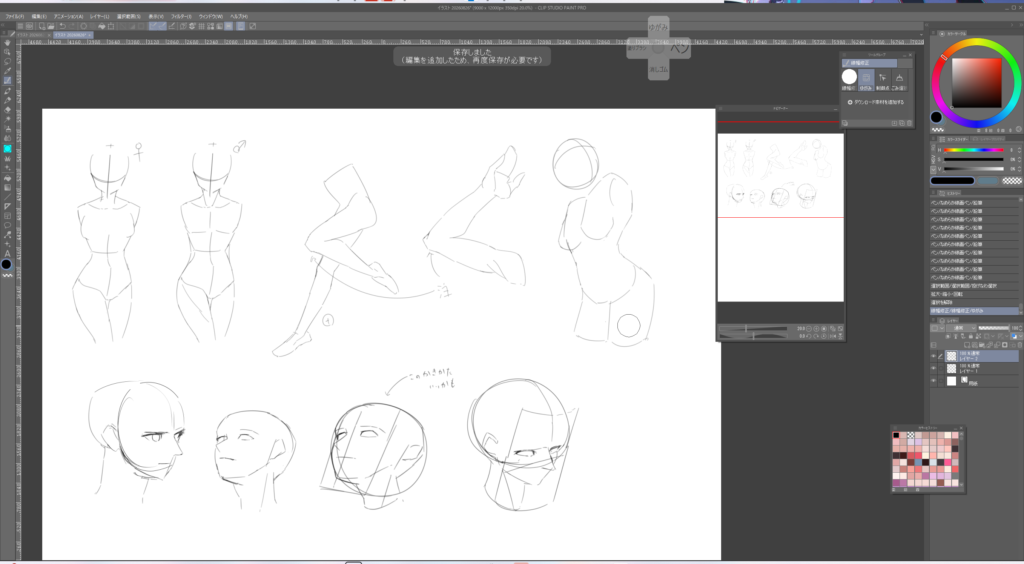Image resolution: width=1024 pixels, height=564 pixels.
Task: Select the Text (A) tool
Action: [7, 255]
